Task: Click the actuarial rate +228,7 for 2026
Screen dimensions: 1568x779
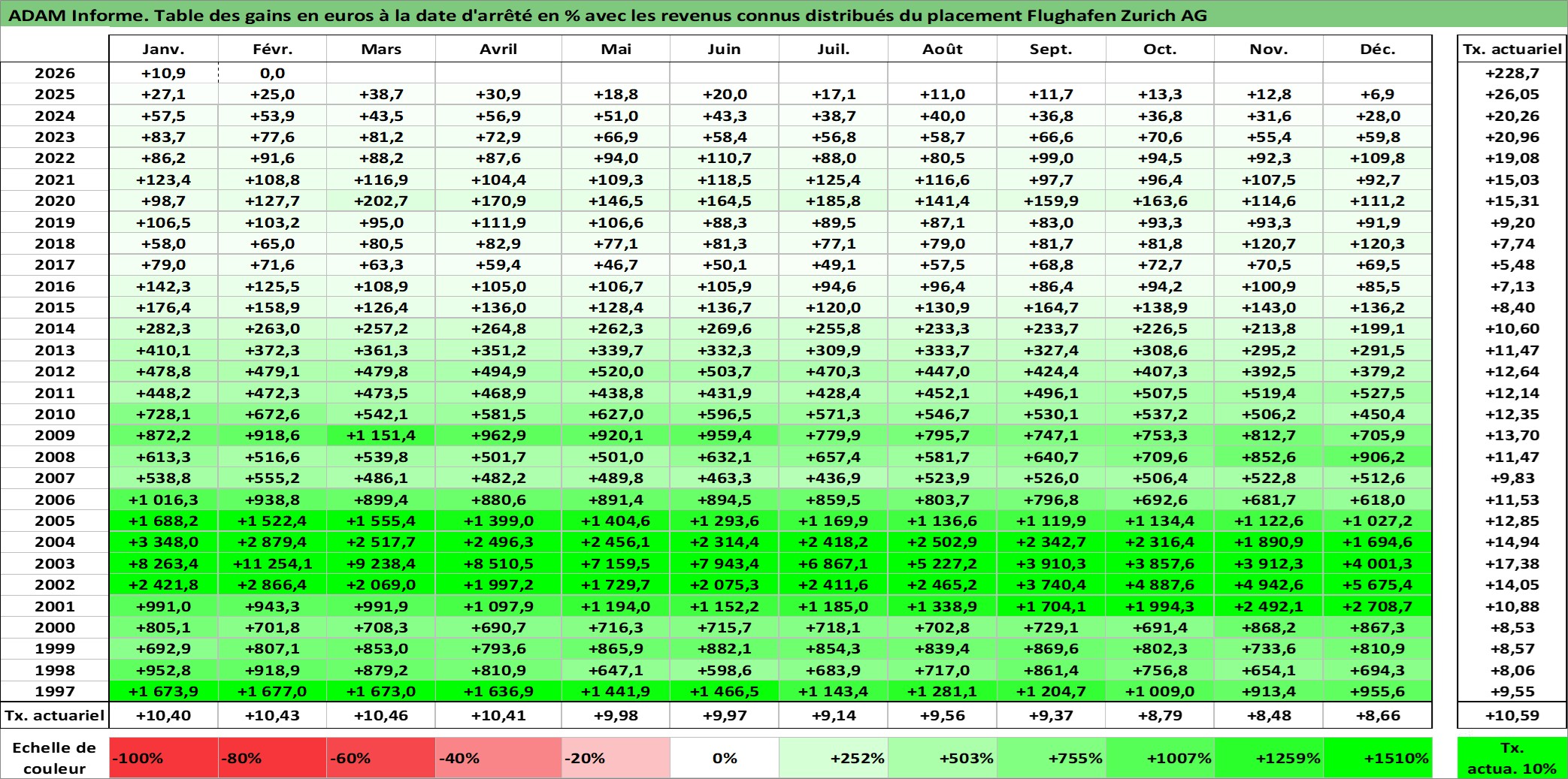Action: (x=1512, y=73)
